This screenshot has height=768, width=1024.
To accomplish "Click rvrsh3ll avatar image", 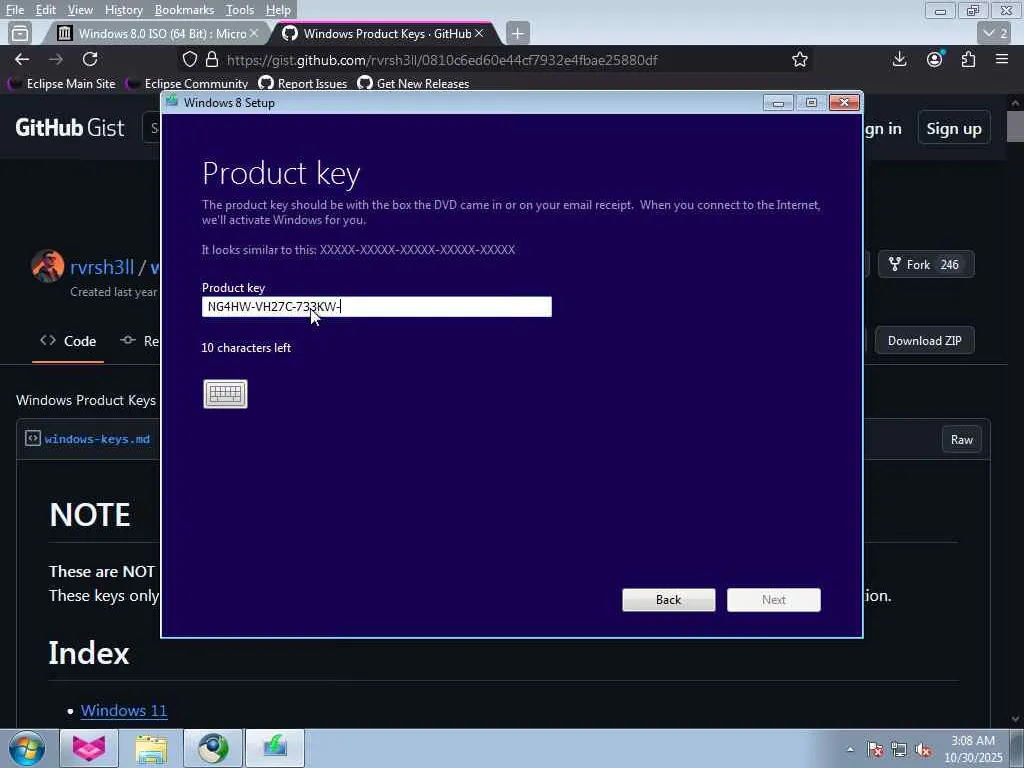I will [x=48, y=266].
